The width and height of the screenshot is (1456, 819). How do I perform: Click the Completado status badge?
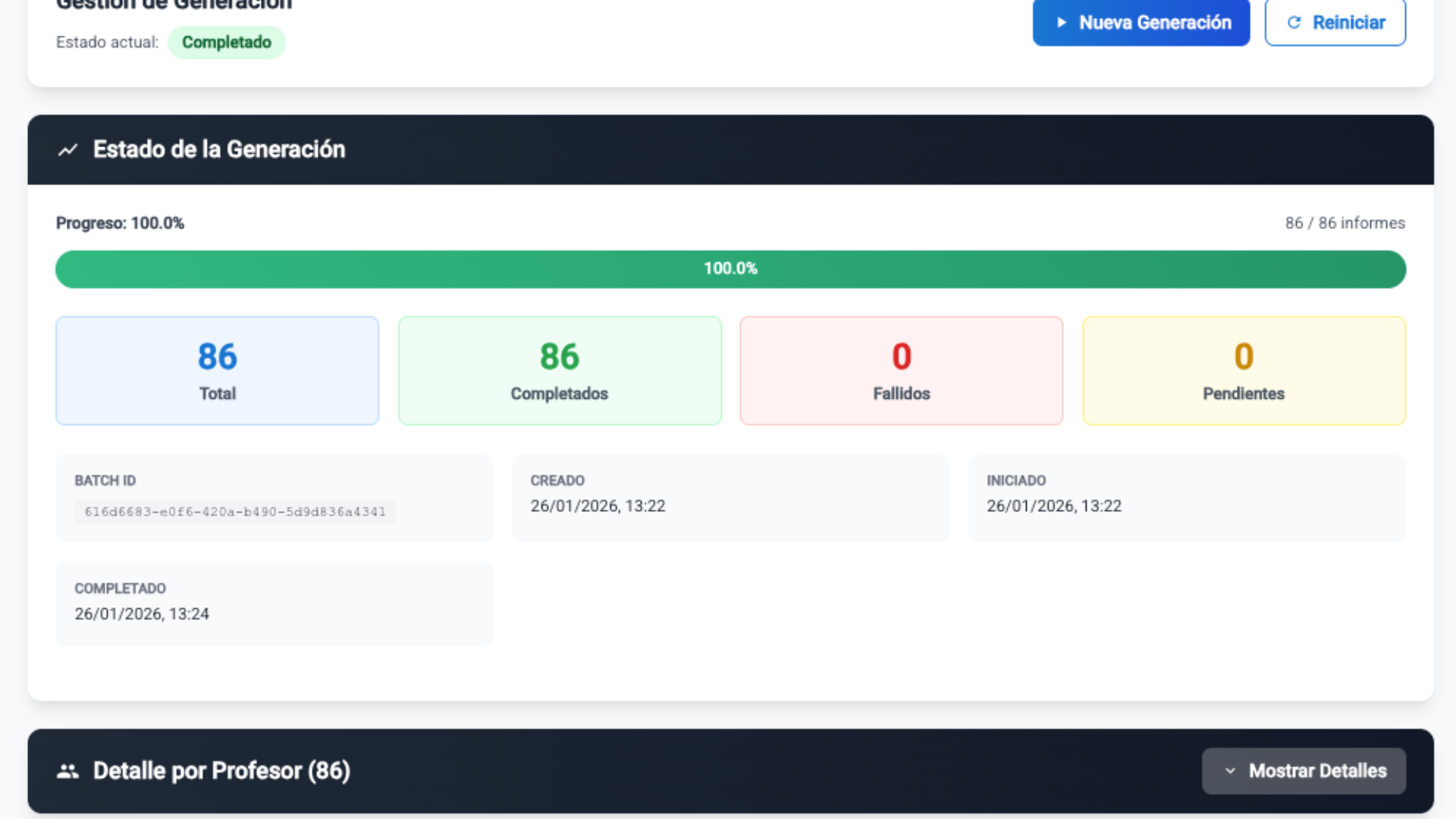(226, 42)
